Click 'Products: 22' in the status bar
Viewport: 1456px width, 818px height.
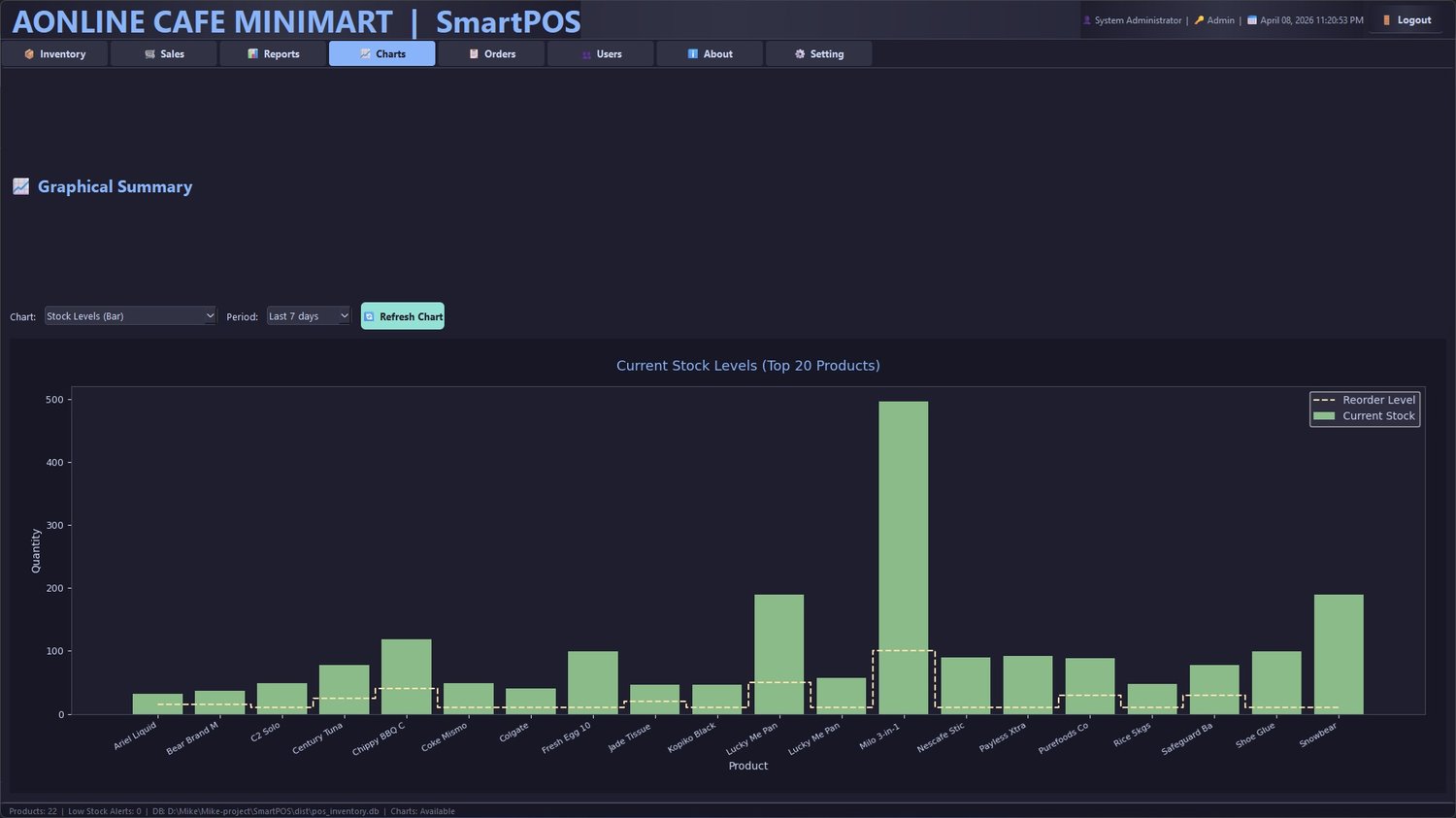point(33,811)
